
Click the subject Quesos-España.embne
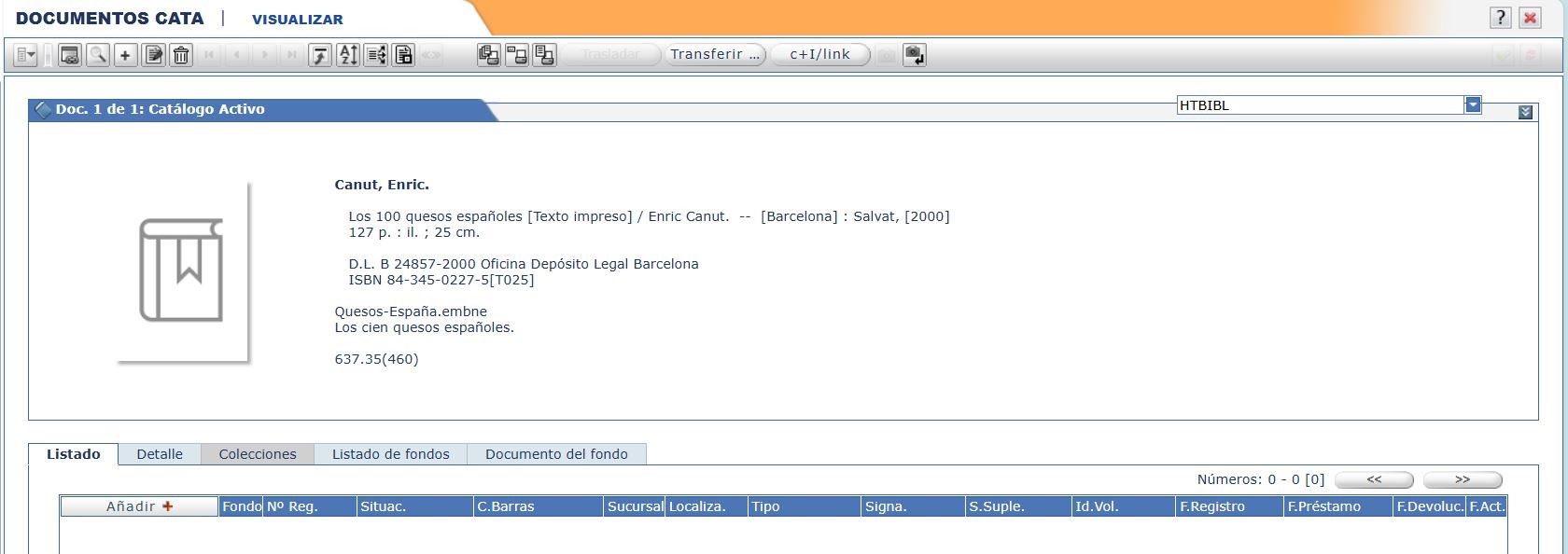(x=411, y=312)
